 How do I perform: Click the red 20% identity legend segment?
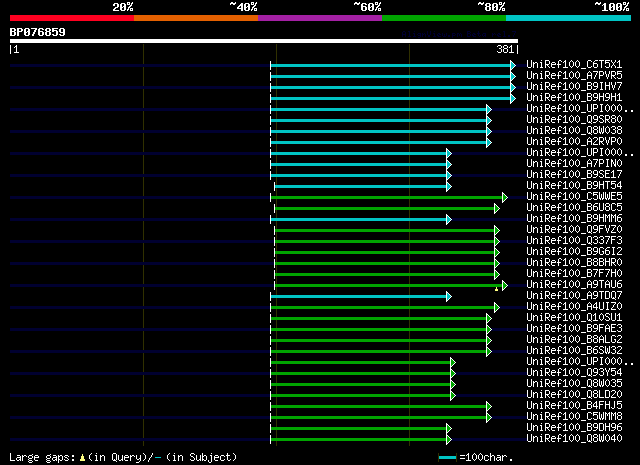click(72, 18)
